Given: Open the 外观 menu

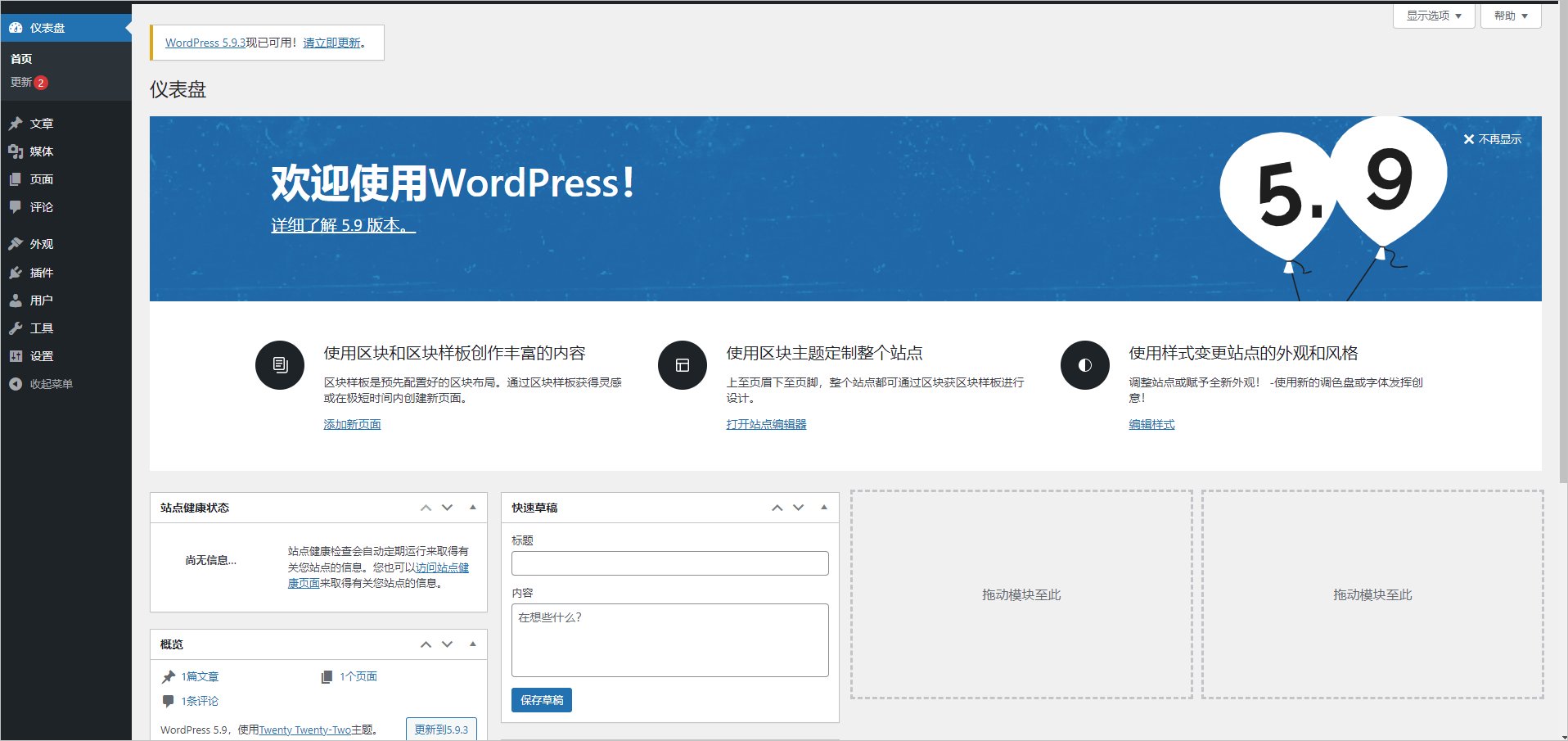Looking at the screenshot, I should (x=65, y=244).
